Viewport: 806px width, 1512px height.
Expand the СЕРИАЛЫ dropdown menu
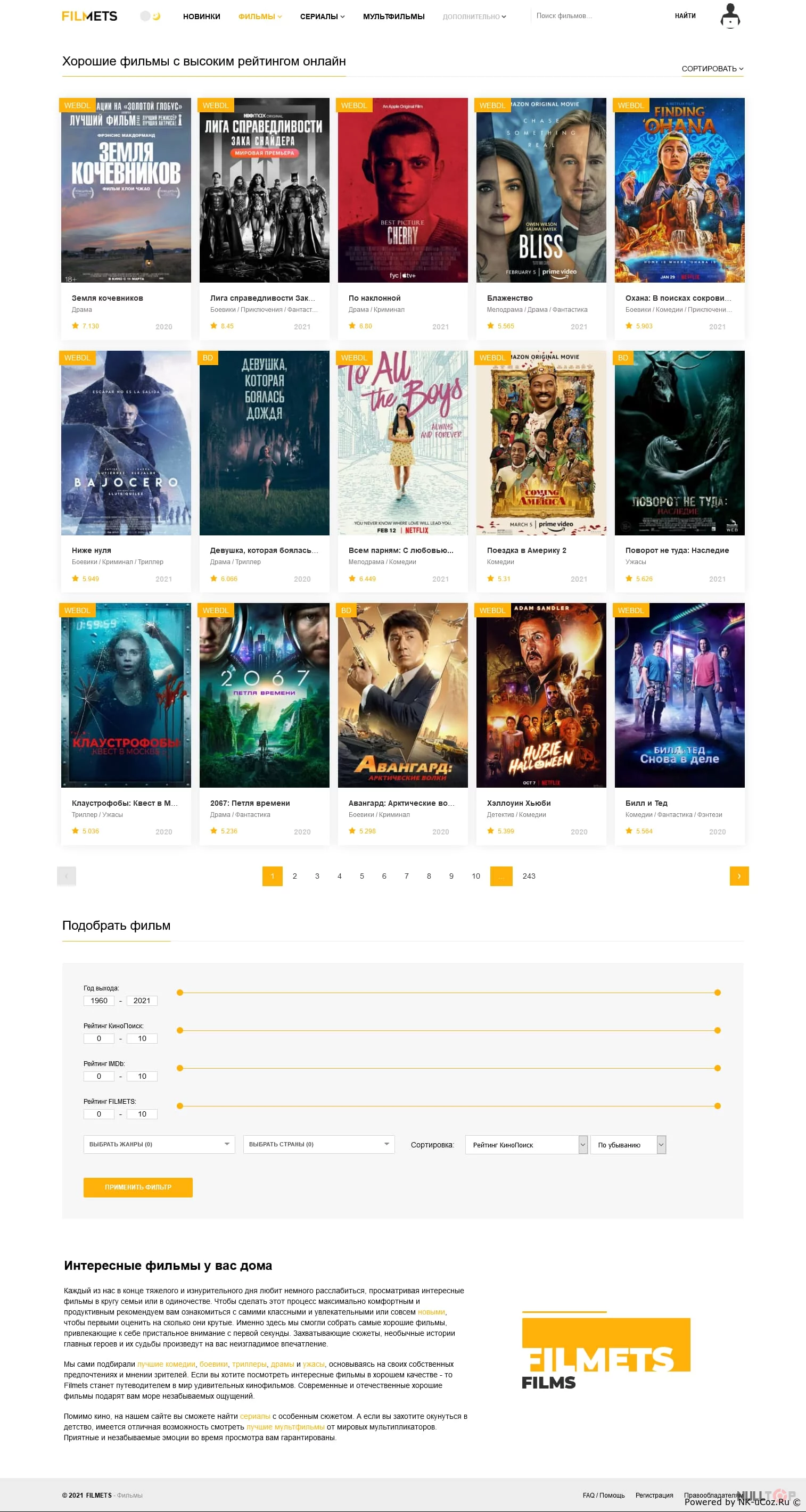tap(322, 16)
